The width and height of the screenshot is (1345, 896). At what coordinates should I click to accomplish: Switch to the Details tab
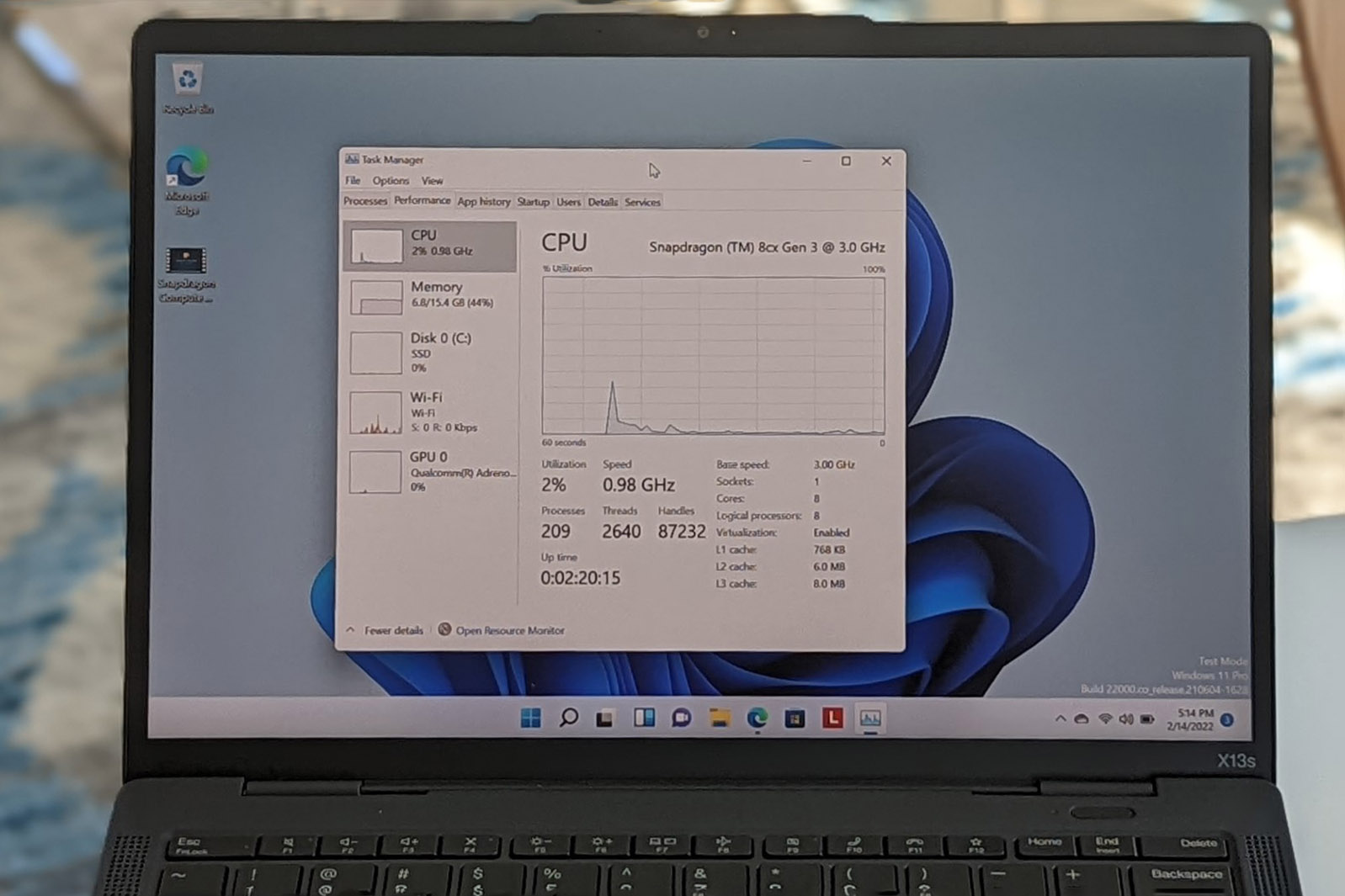pos(603,201)
